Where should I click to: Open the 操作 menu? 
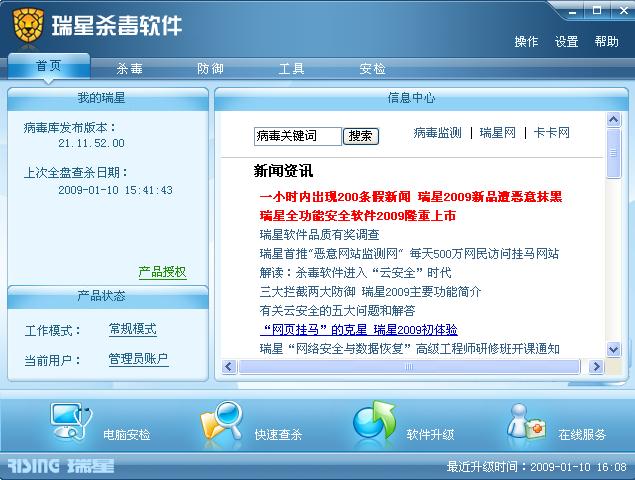click(526, 41)
